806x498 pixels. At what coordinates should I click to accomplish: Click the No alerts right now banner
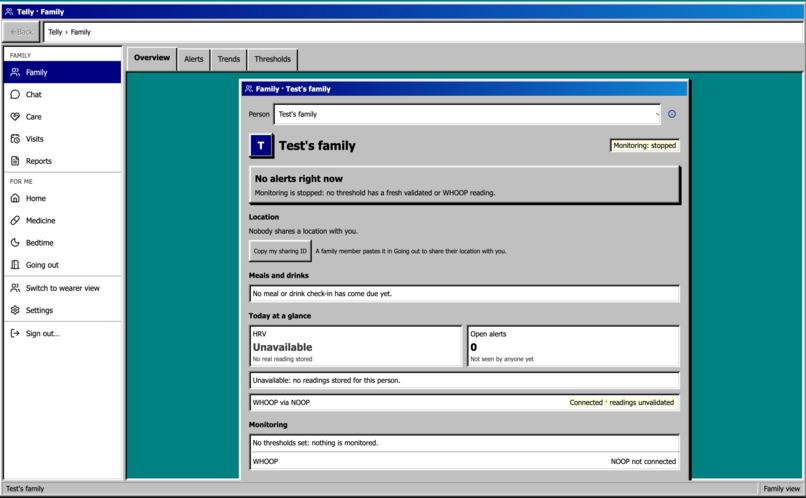click(x=465, y=185)
